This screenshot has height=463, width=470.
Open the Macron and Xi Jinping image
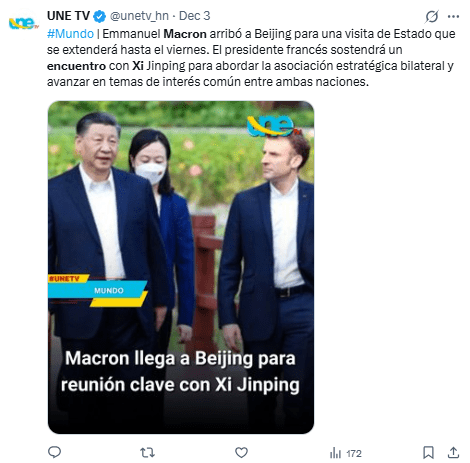coord(181,267)
